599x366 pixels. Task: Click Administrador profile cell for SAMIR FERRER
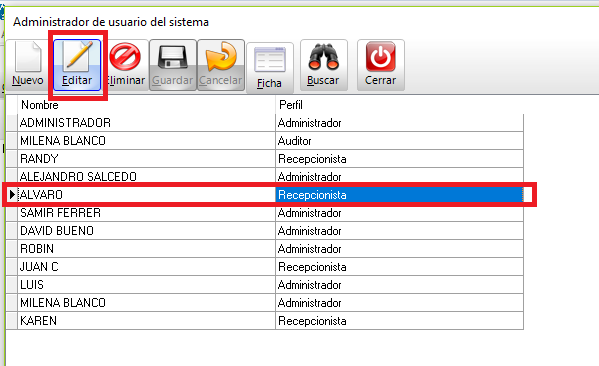[399, 212]
